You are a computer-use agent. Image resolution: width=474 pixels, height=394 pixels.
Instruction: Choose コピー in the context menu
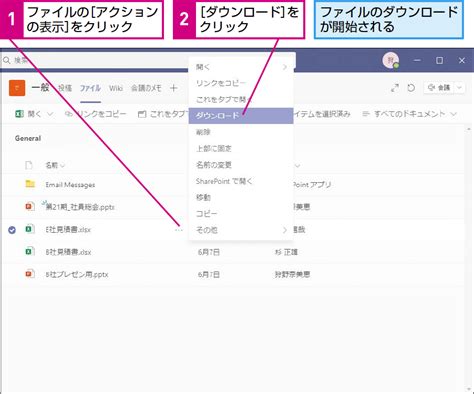(241, 214)
